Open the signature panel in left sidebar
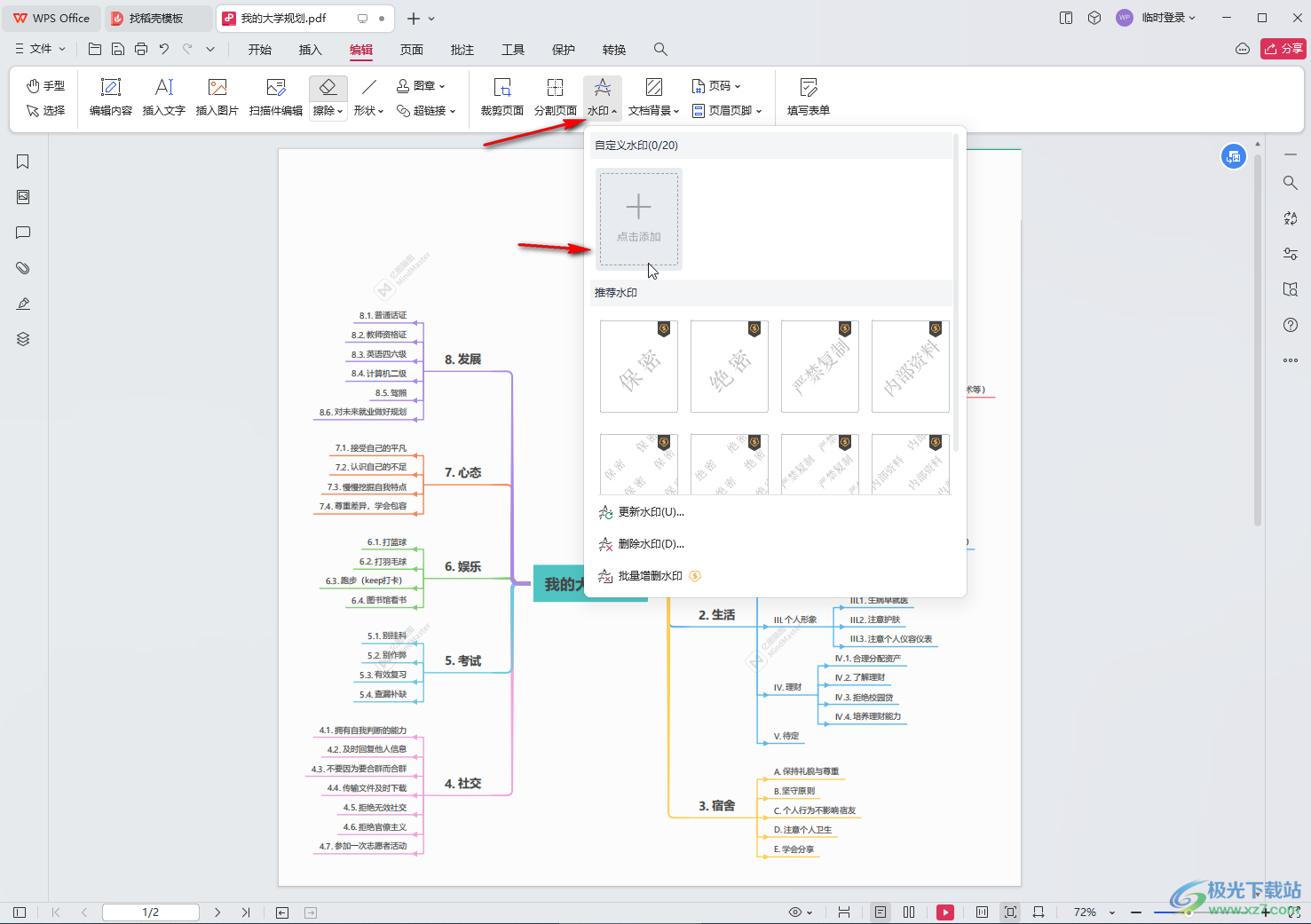 pyautogui.click(x=23, y=304)
